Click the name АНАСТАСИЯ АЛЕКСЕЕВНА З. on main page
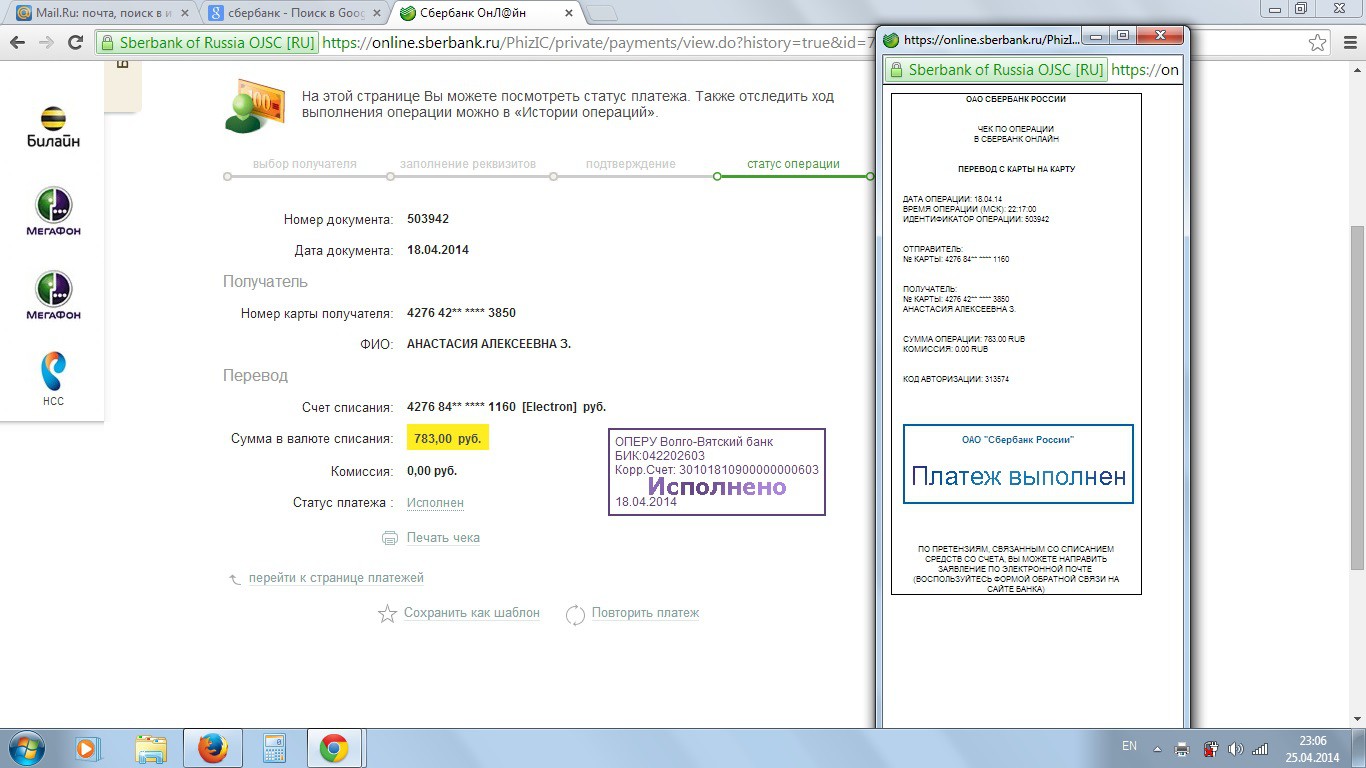Screen dimensions: 1366x768 489,344
